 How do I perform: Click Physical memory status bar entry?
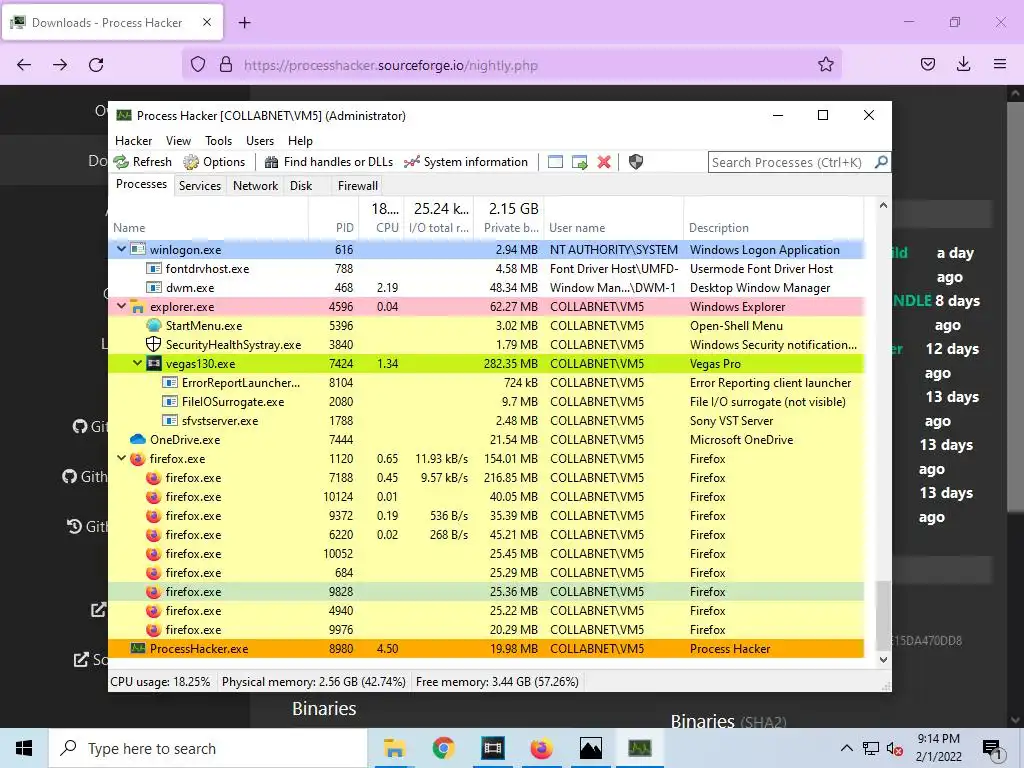coord(313,682)
